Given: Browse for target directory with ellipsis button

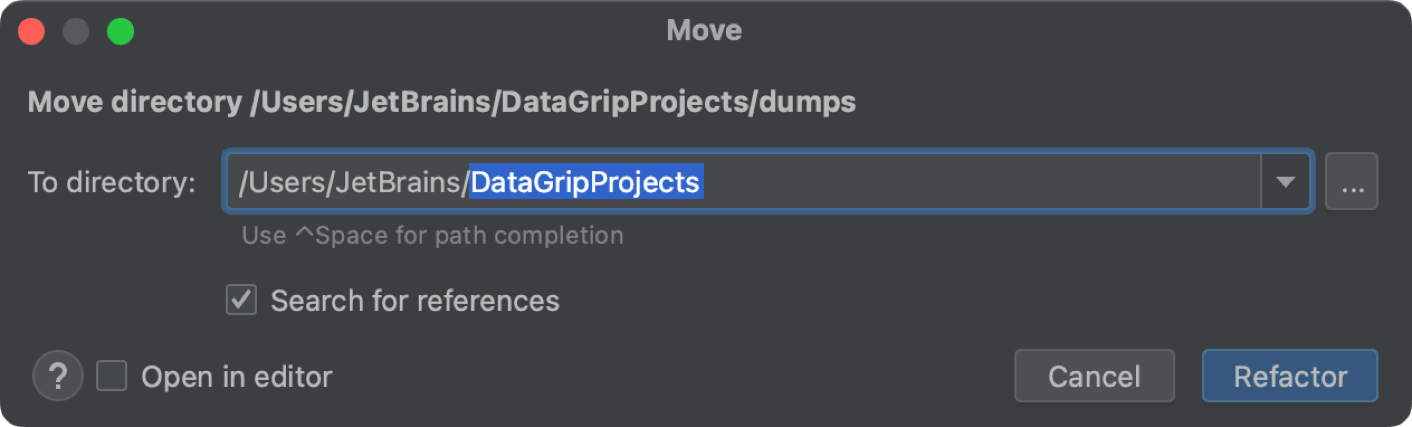Looking at the screenshot, I should (1351, 182).
